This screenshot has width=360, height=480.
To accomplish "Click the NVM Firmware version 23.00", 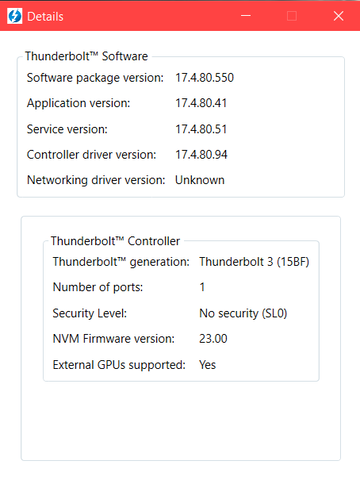I will coord(213,339).
